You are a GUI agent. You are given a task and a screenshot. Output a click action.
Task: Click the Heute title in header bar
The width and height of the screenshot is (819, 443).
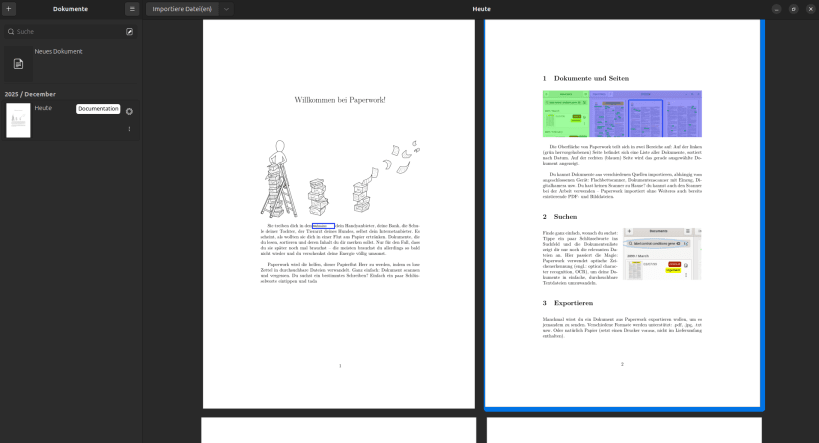click(482, 9)
